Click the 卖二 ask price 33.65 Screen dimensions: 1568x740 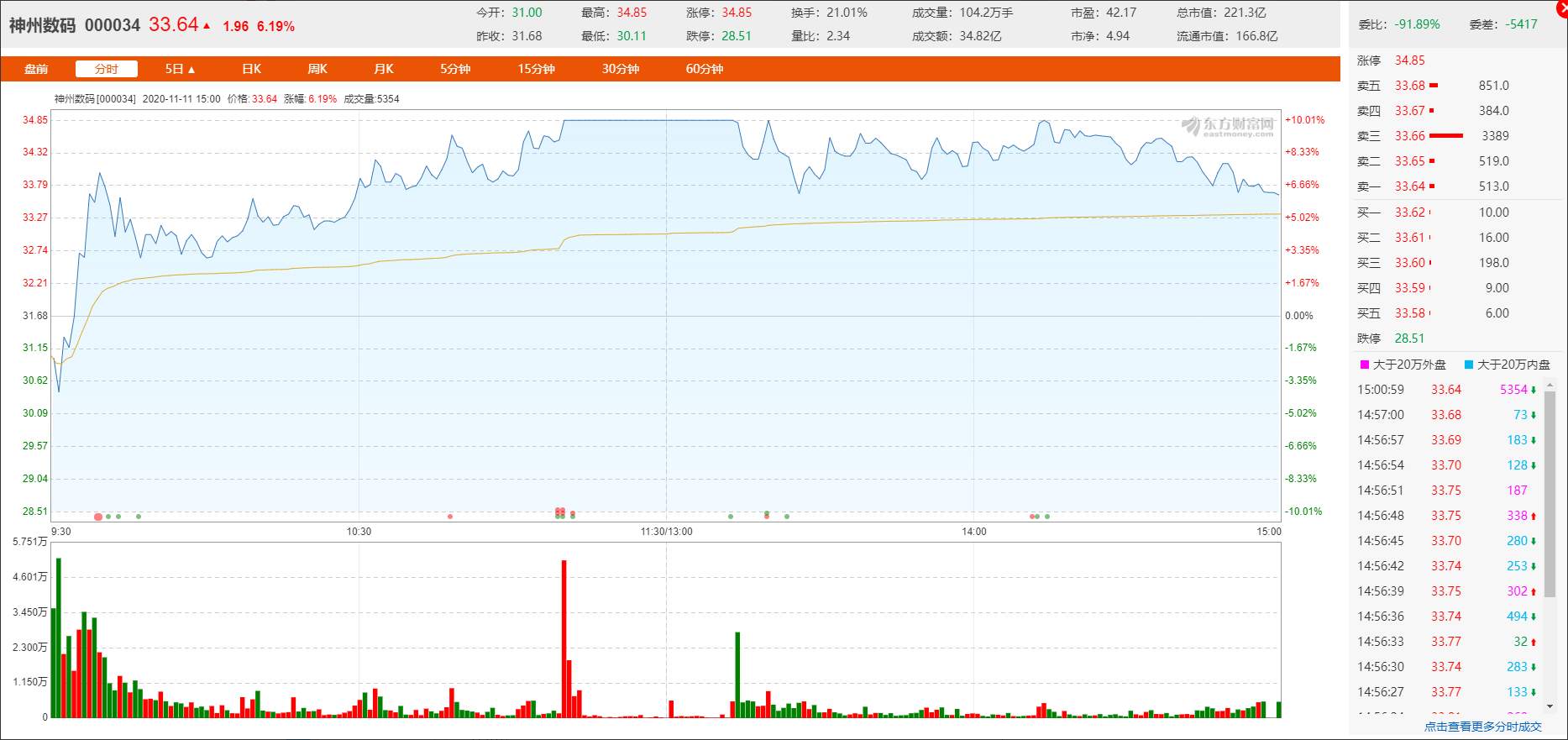(x=1410, y=161)
